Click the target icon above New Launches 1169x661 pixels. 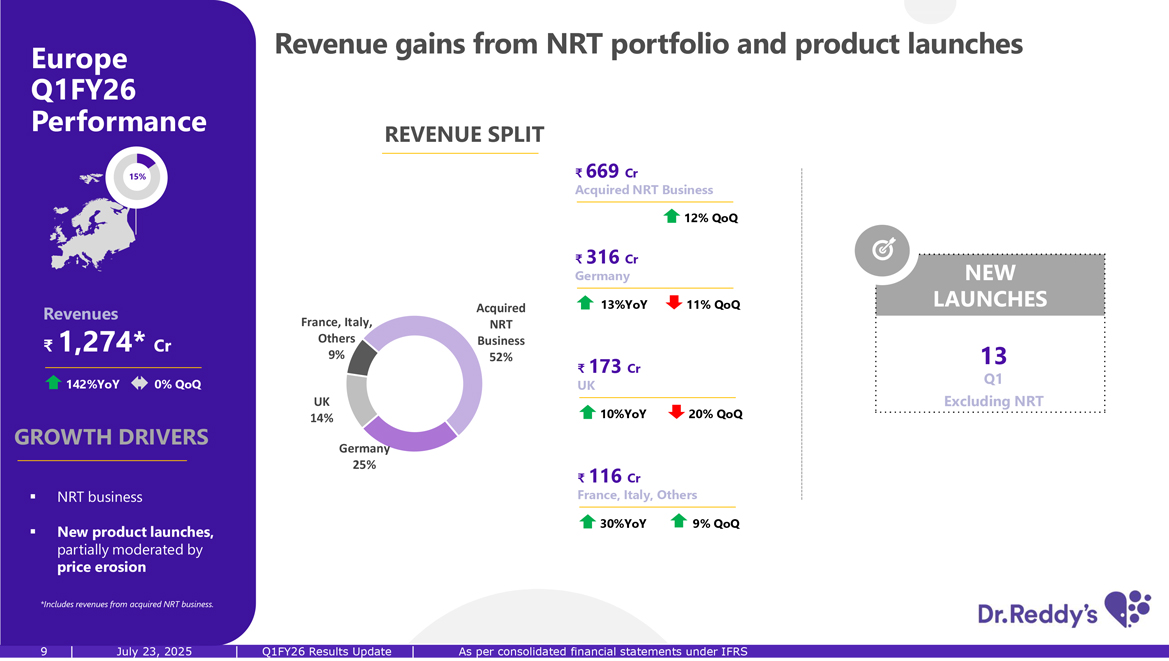(x=883, y=250)
